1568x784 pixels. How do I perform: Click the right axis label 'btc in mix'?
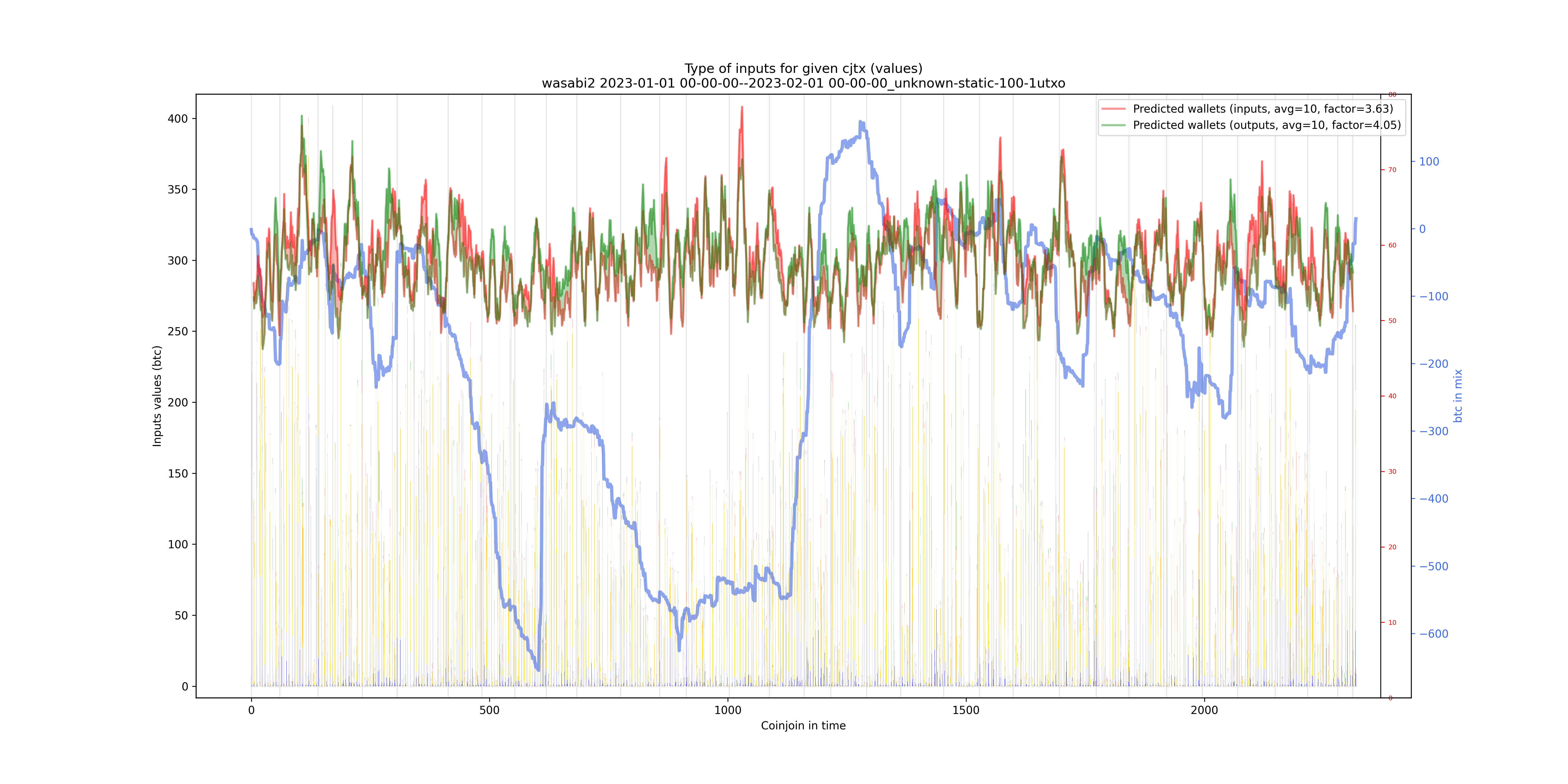[1458, 396]
